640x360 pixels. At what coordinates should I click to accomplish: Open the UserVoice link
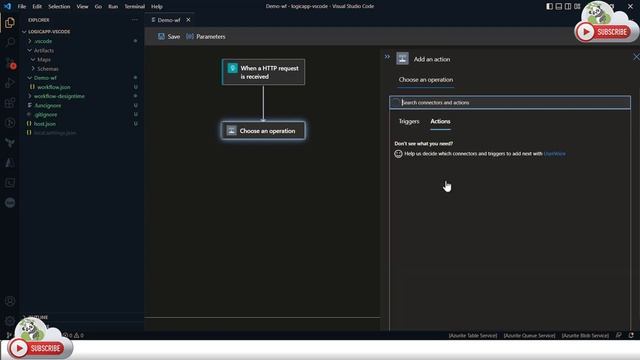555,153
